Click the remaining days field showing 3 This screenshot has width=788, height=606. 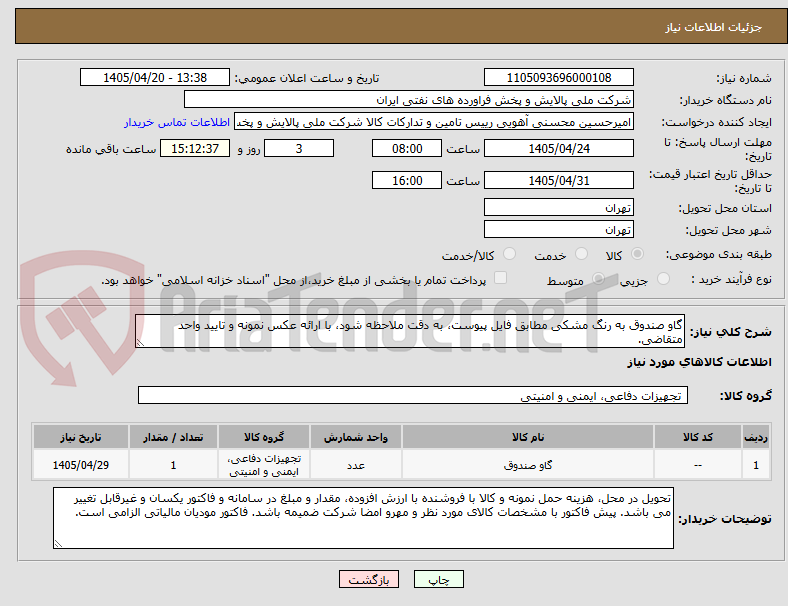299,148
